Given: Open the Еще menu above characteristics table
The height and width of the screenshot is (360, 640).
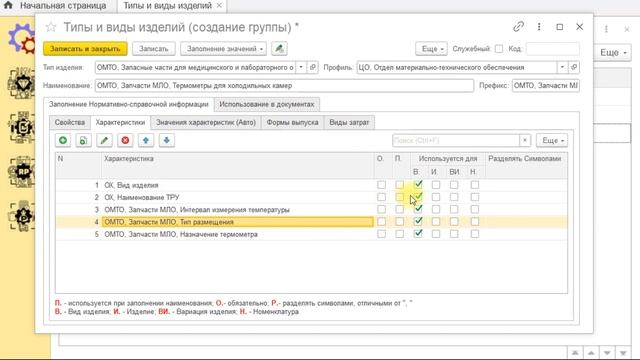Looking at the screenshot, I should pos(552,140).
